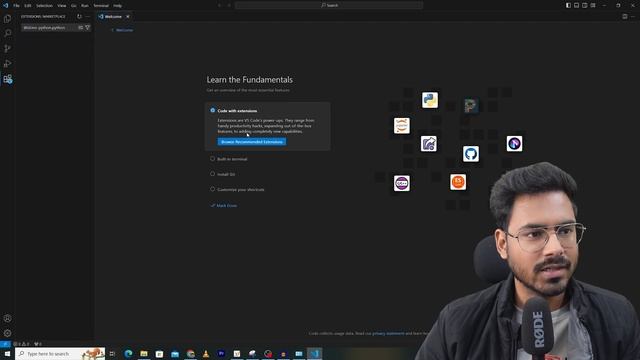Image resolution: width=640 pixels, height=360 pixels.
Task: Navigate forward with title bar arrow
Action: click(229, 5)
